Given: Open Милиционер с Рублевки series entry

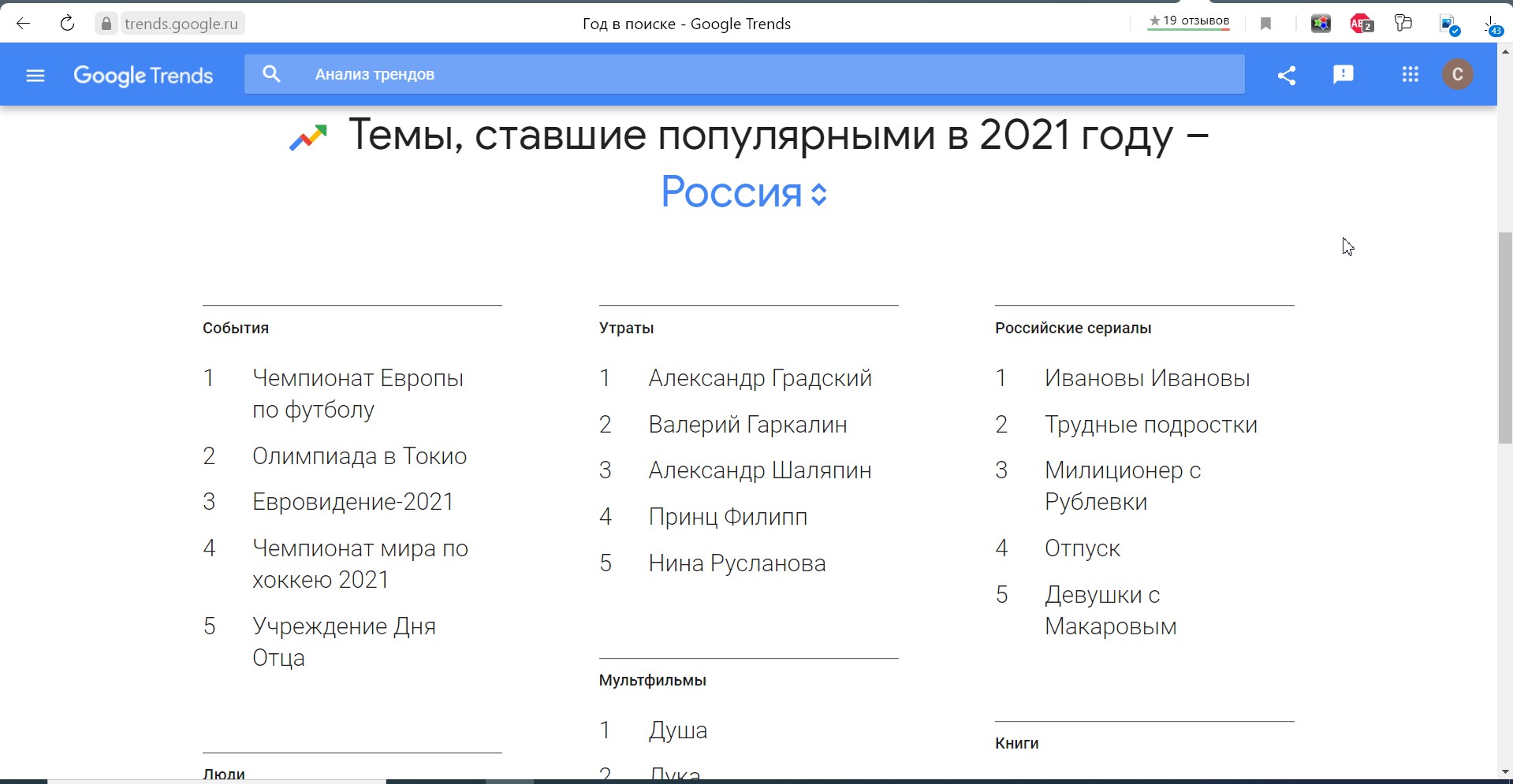Looking at the screenshot, I should click(x=1123, y=486).
